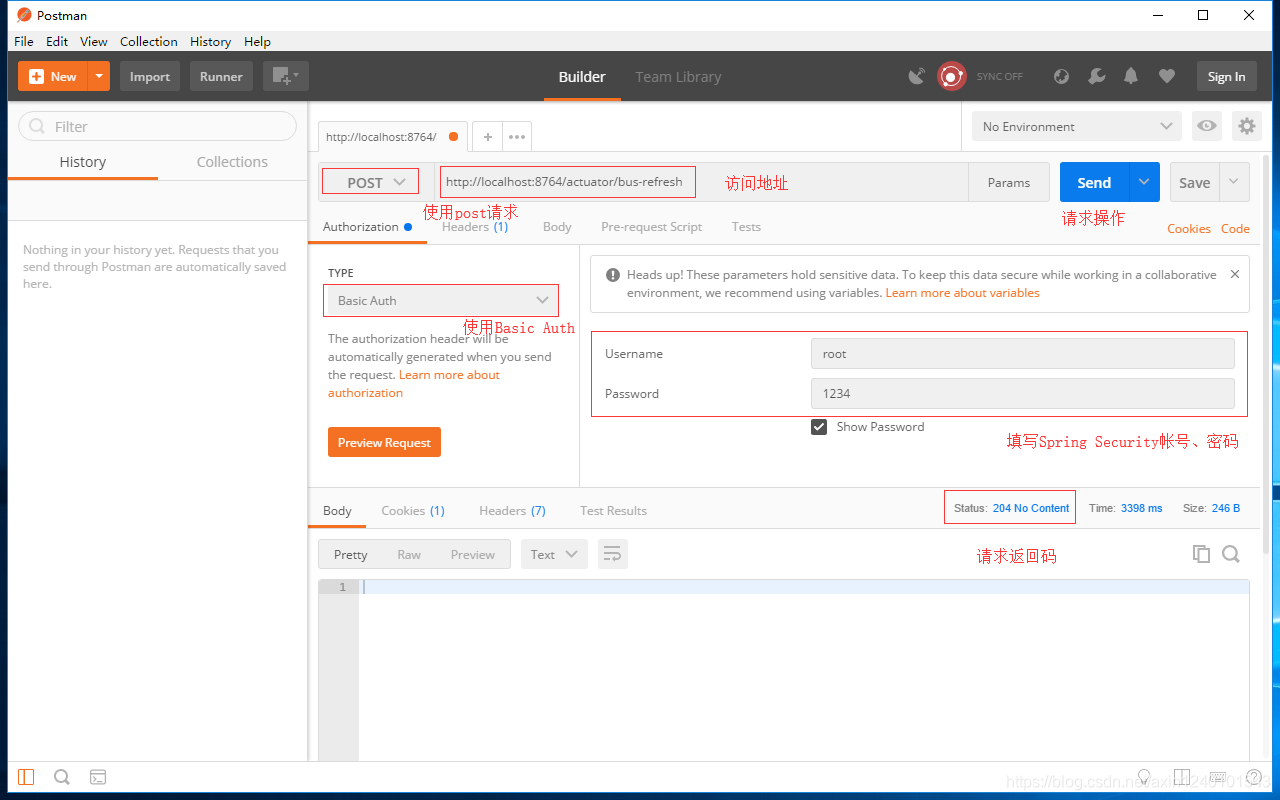Select the Test Results tab
Screen dimensions: 1280x800
pos(613,510)
